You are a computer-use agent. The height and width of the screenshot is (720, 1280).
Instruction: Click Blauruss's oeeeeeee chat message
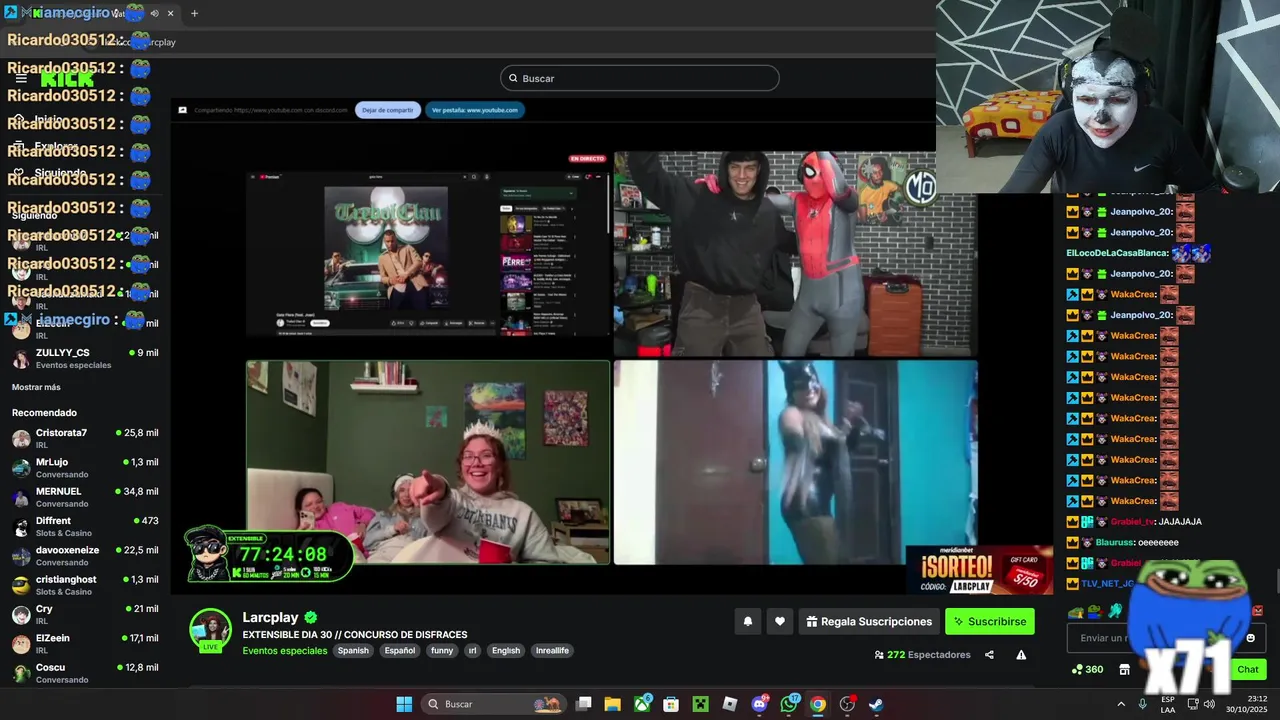tap(1122, 542)
